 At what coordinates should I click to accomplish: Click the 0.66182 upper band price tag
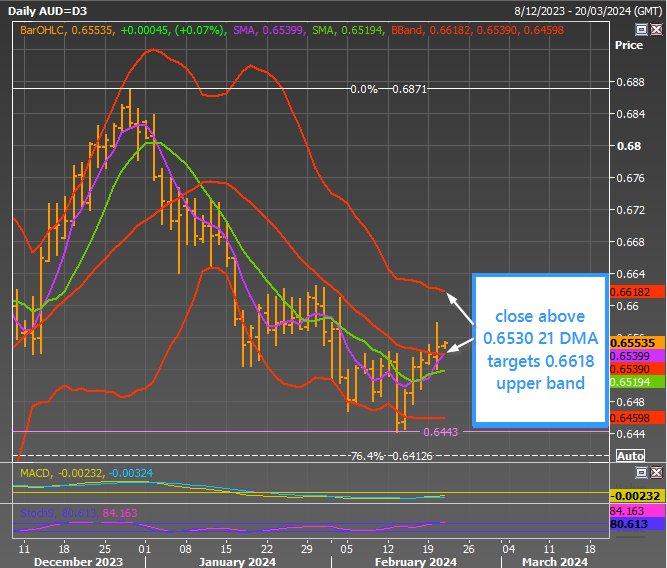coord(637,292)
